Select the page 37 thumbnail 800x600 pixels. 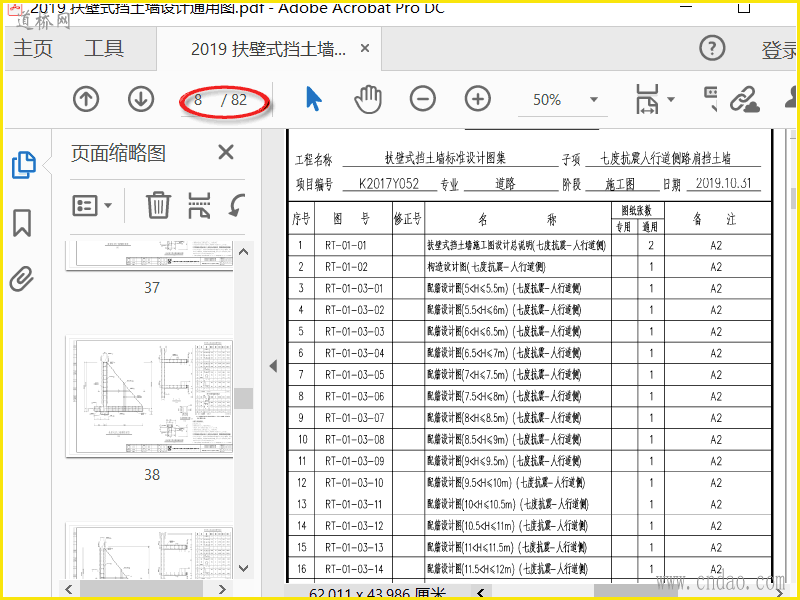click(x=149, y=255)
